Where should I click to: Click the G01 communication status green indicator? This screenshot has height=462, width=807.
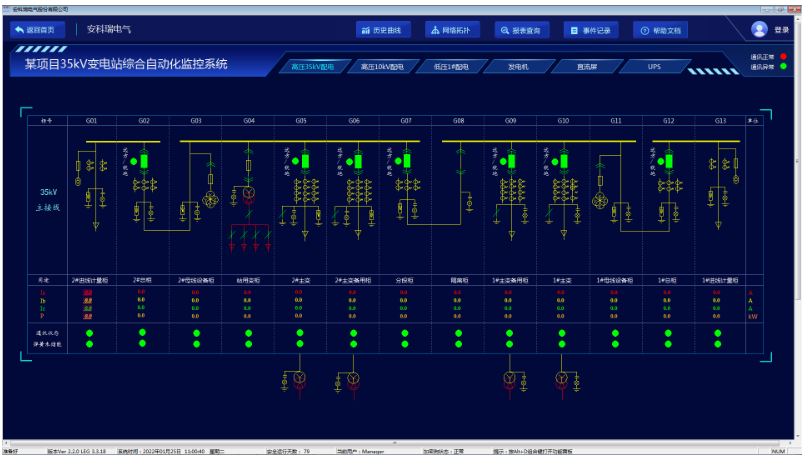pyautogui.click(x=90, y=332)
